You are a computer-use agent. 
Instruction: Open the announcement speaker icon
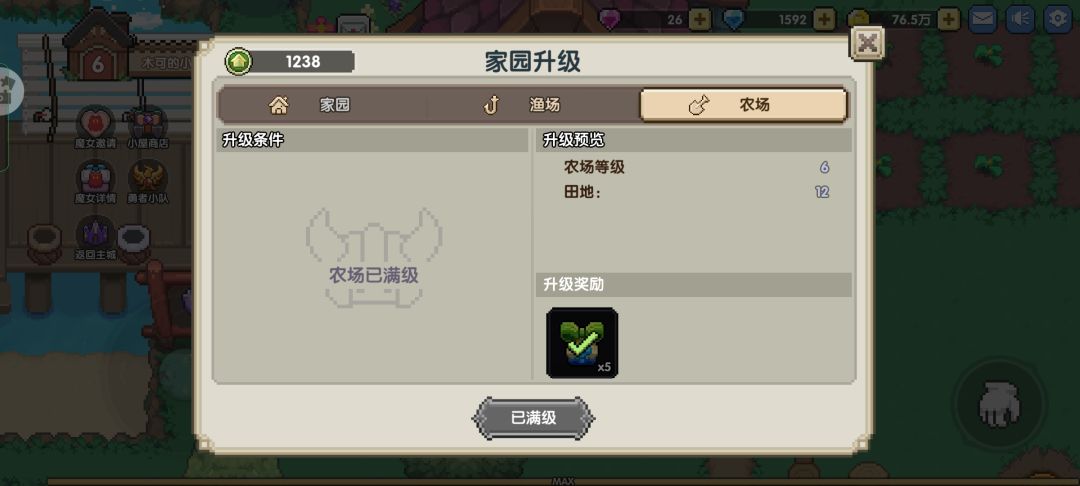tap(1020, 19)
